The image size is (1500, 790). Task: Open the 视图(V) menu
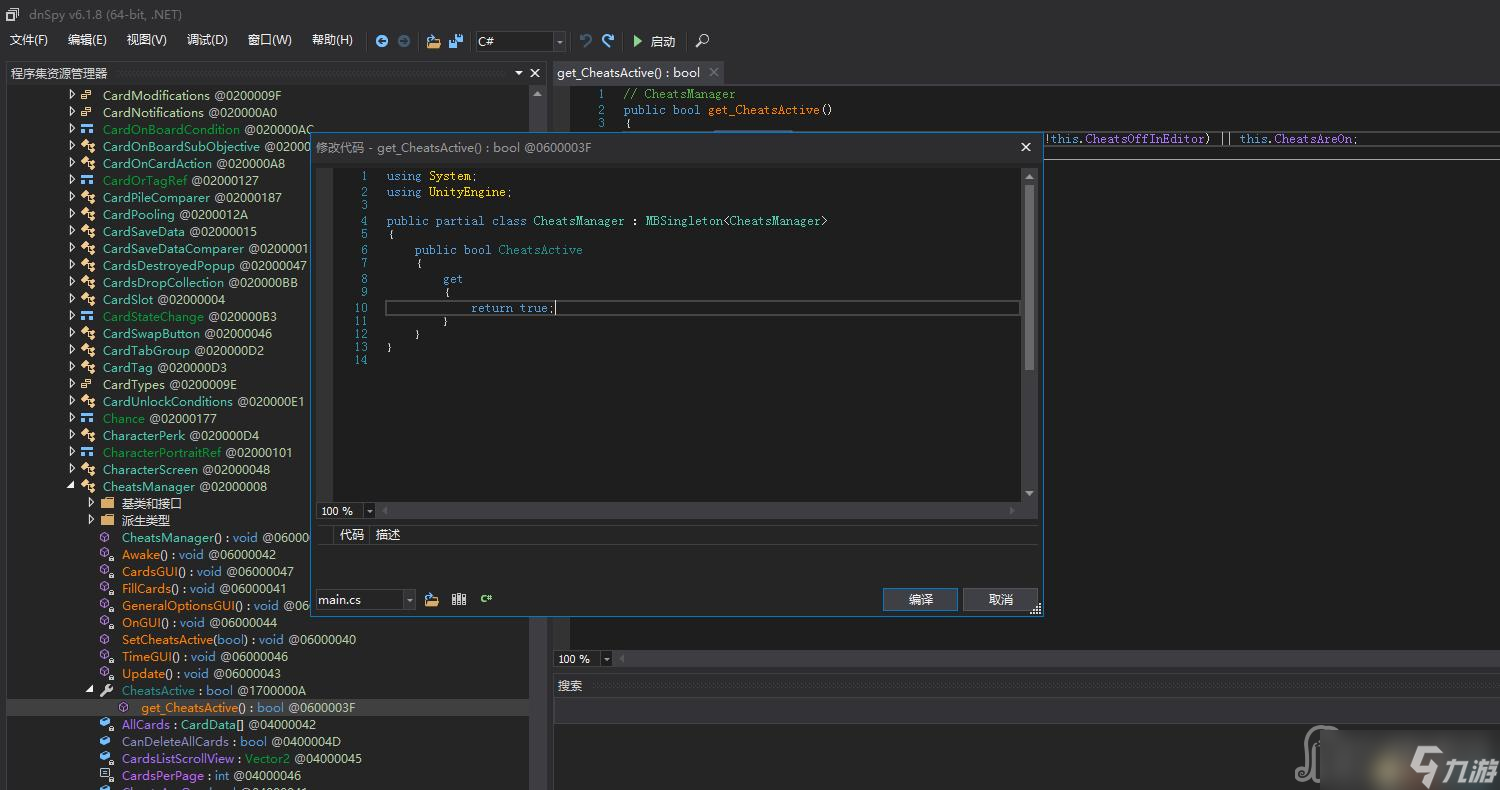pyautogui.click(x=147, y=40)
